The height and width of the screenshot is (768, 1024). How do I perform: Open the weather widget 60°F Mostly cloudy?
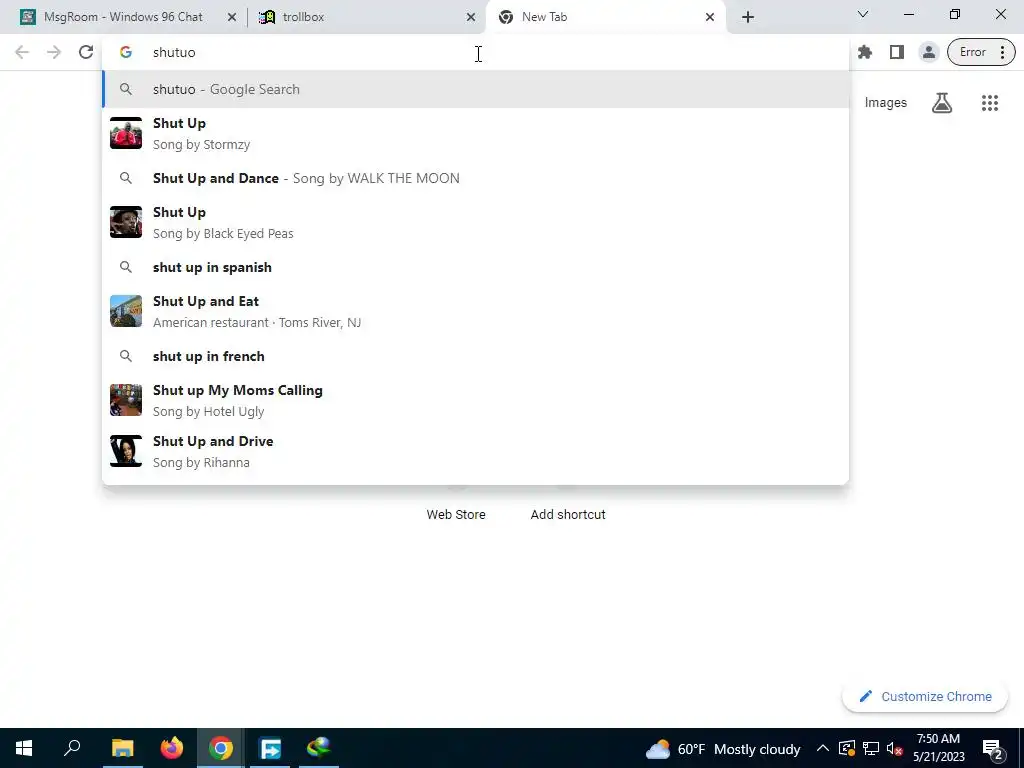723,748
